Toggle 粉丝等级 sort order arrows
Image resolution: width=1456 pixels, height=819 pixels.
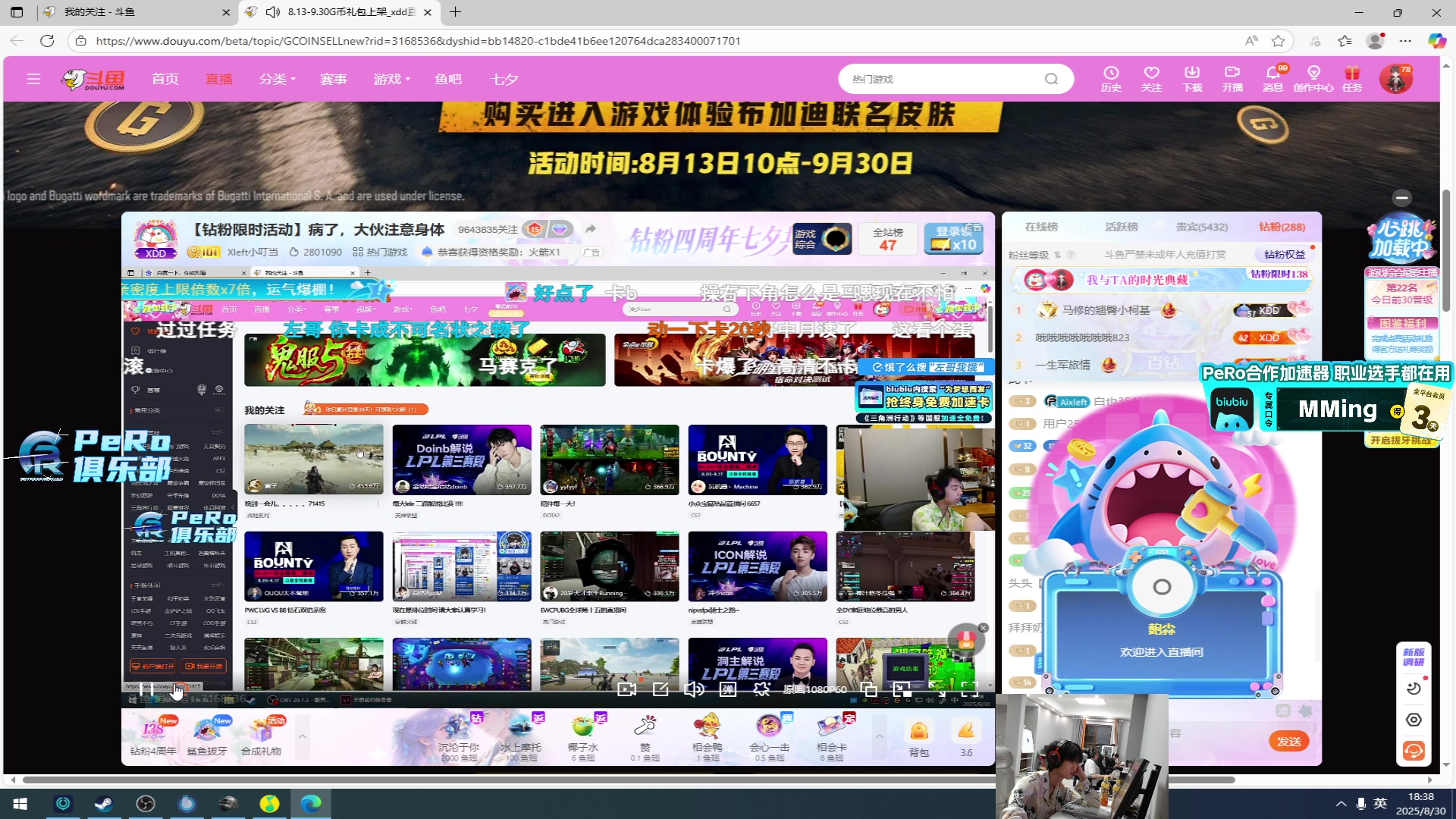click(x=1057, y=255)
